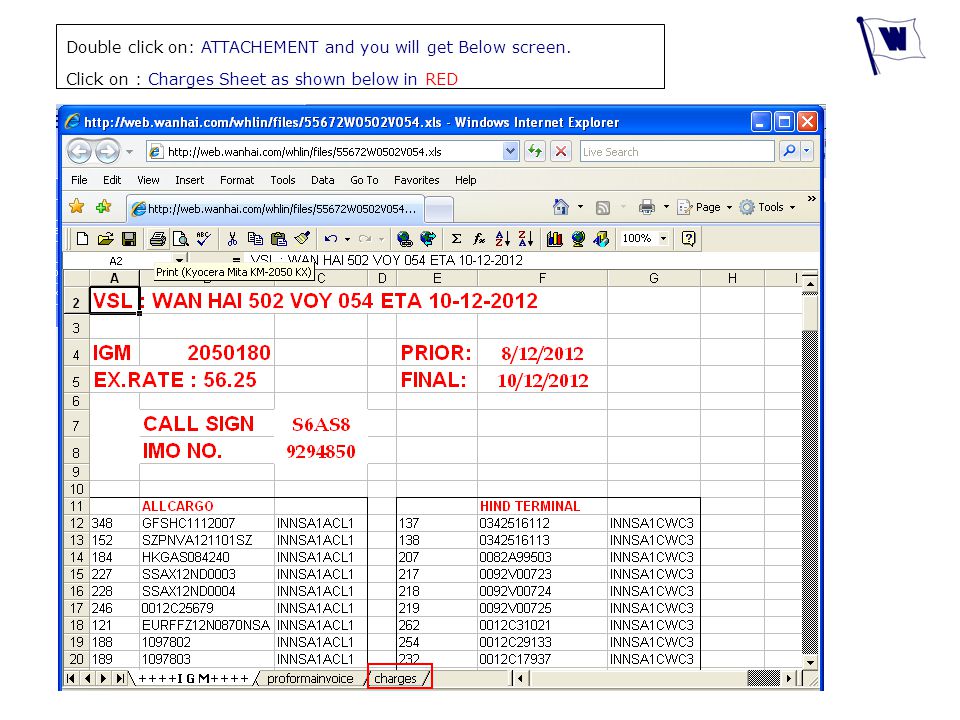Select the Format Painter brush icon
Screen dimensions: 960x720
pos(302,238)
